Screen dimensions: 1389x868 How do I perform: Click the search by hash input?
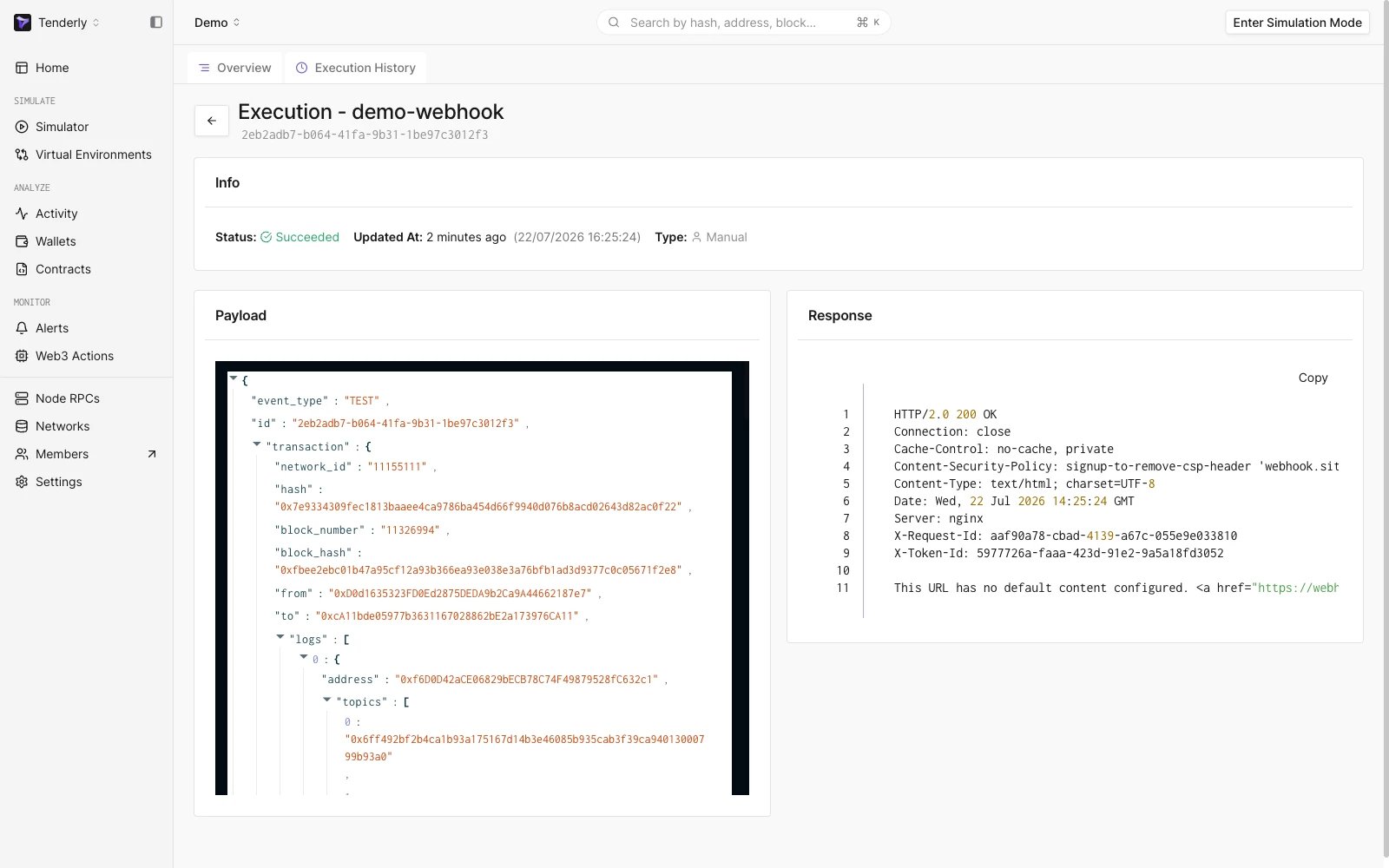(x=743, y=23)
